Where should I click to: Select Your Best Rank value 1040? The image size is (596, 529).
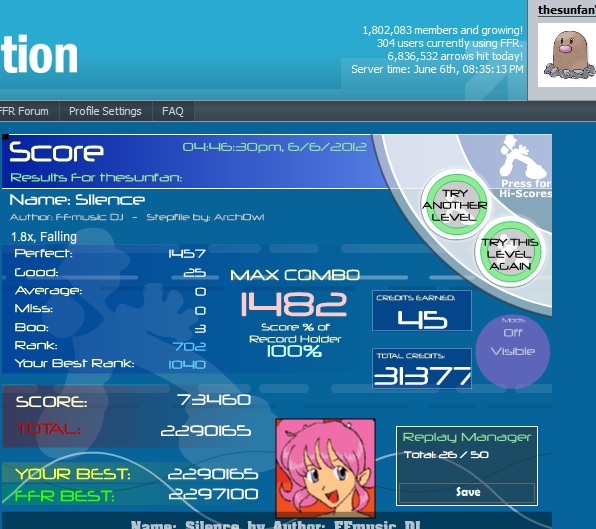click(187, 364)
